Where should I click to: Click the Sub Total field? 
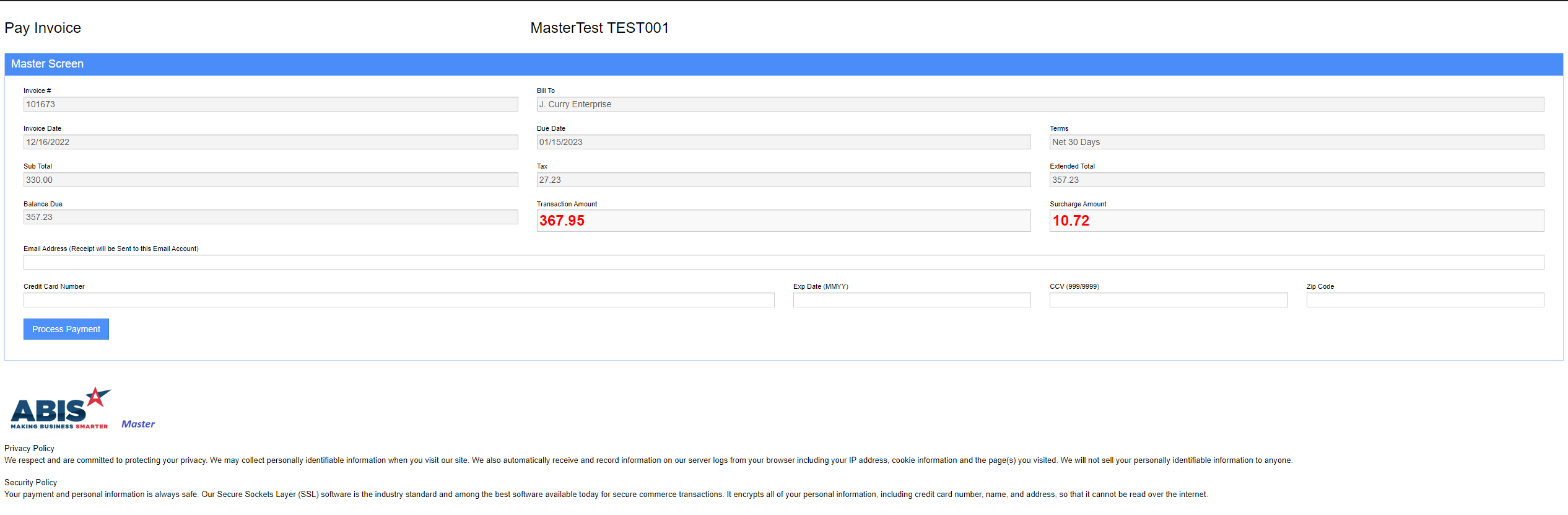click(271, 180)
